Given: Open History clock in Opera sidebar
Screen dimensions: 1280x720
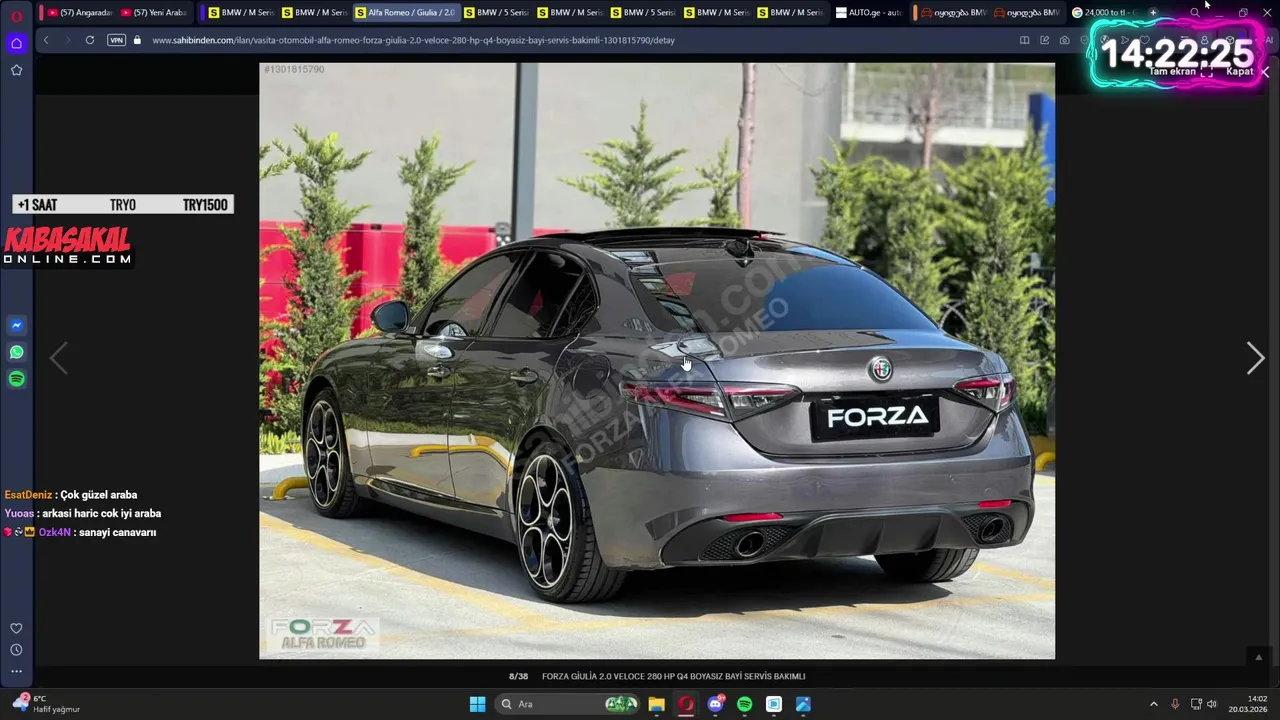Looking at the screenshot, I should [16, 650].
